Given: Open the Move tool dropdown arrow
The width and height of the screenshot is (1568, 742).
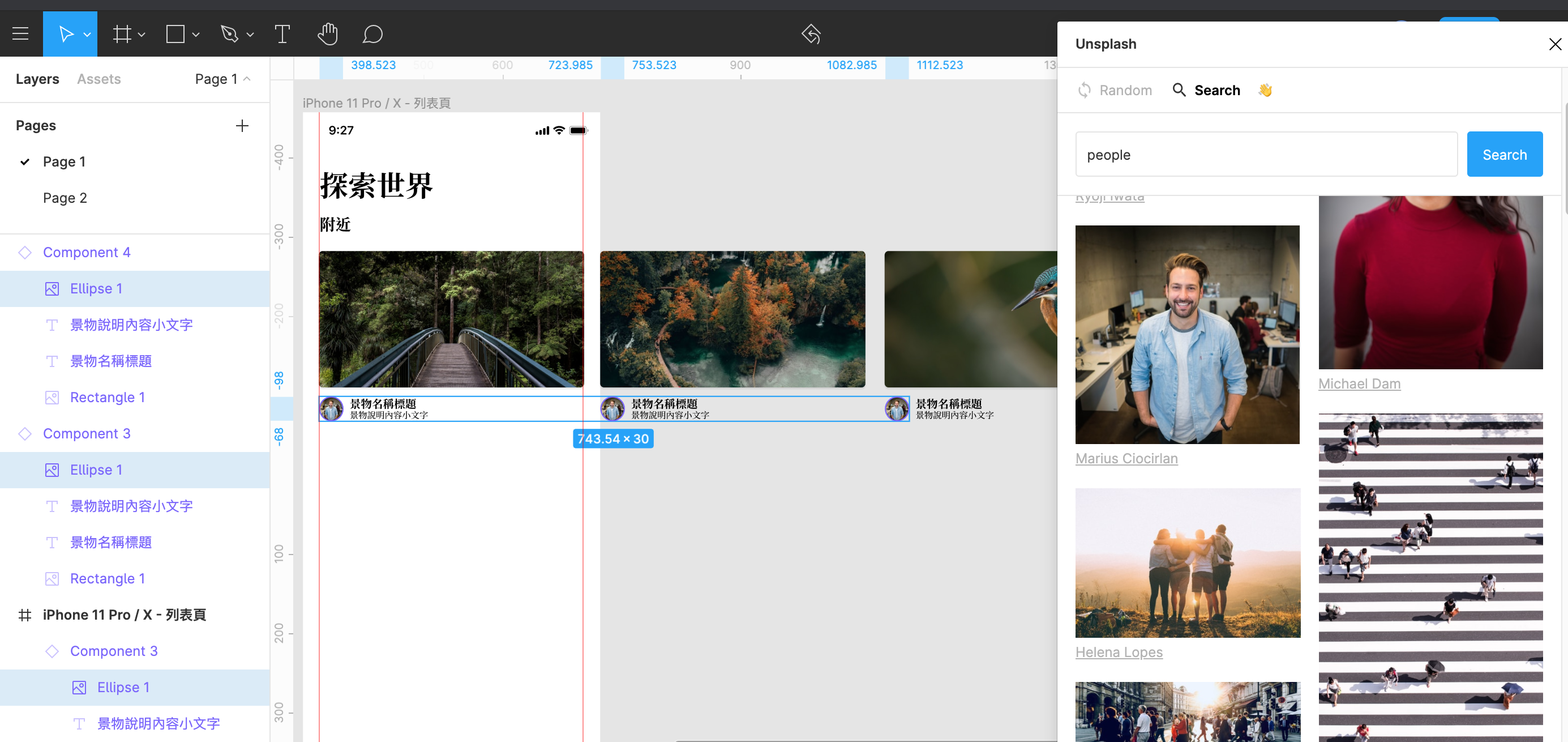Looking at the screenshot, I should [x=88, y=35].
